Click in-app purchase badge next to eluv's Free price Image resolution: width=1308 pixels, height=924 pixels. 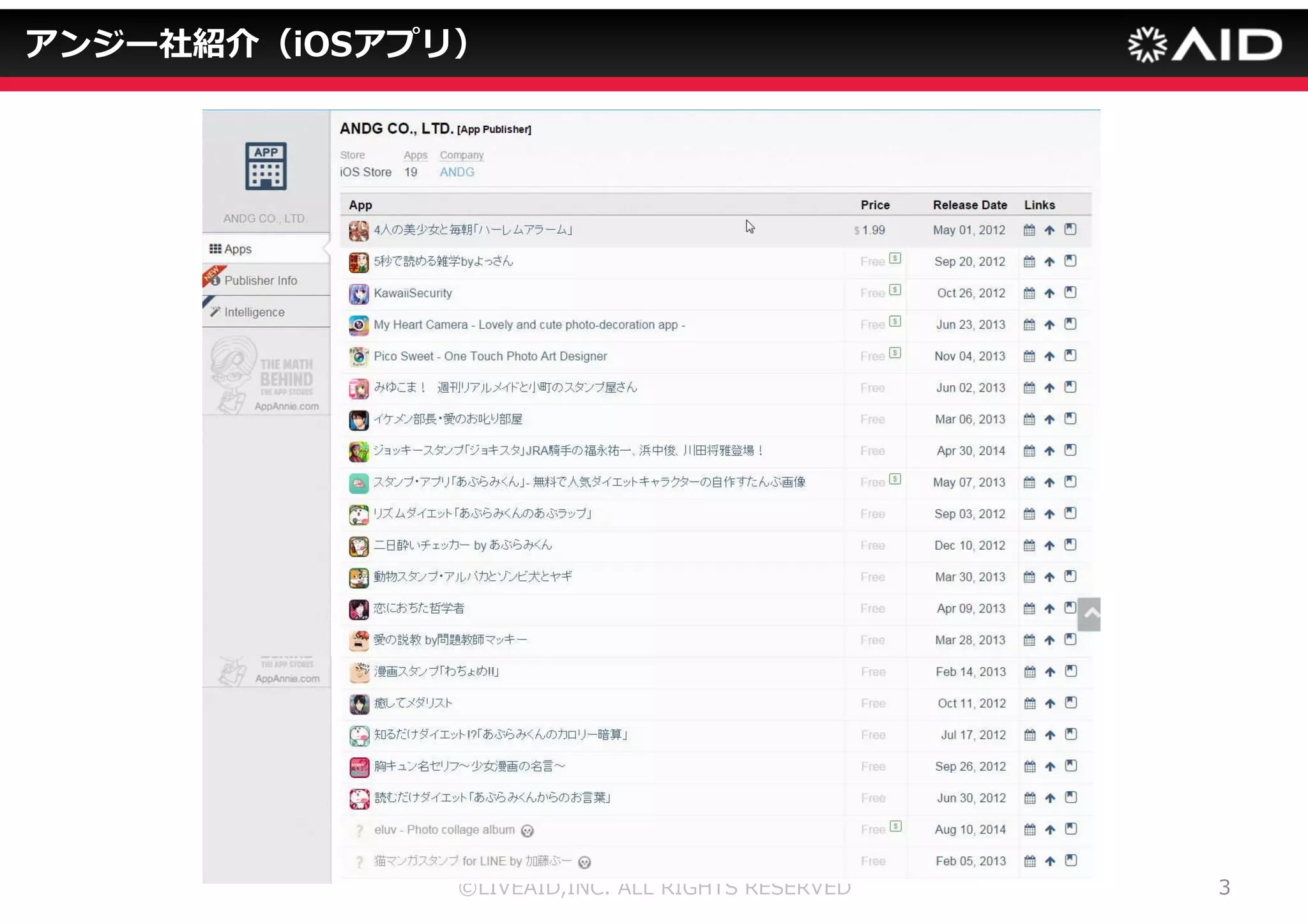pyautogui.click(x=896, y=826)
